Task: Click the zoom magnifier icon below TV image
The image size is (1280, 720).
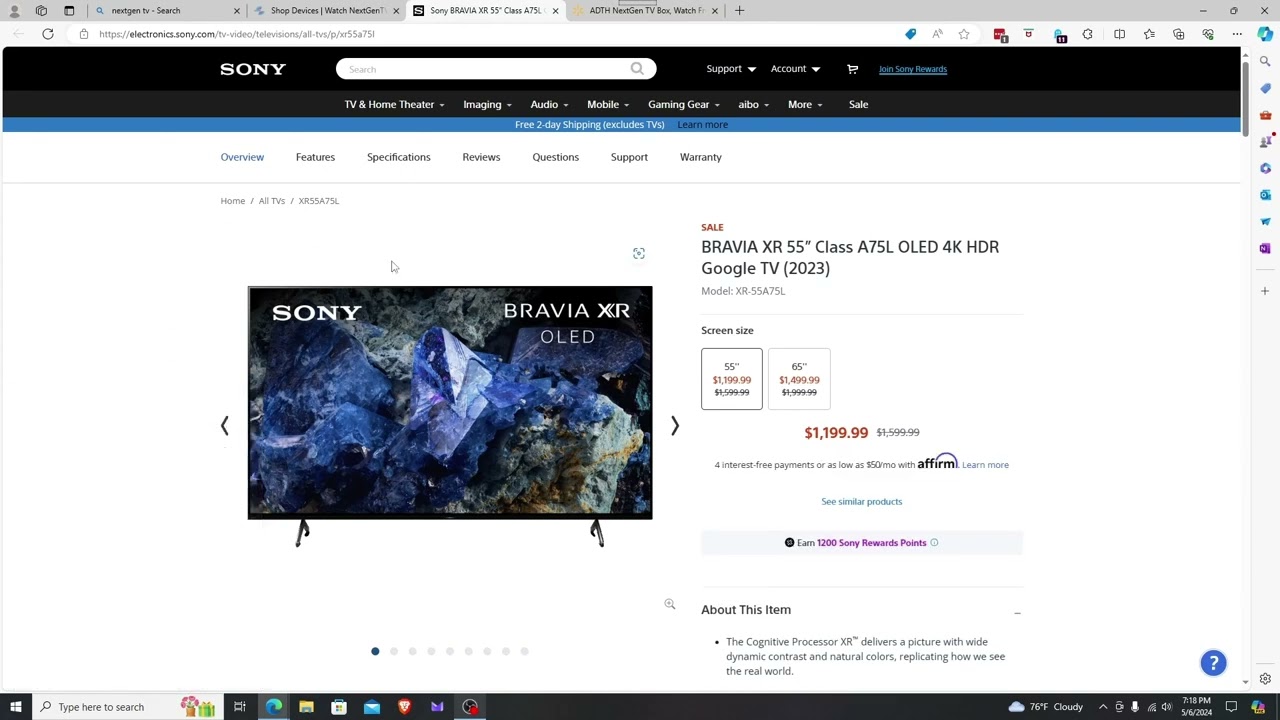Action: coord(670,604)
